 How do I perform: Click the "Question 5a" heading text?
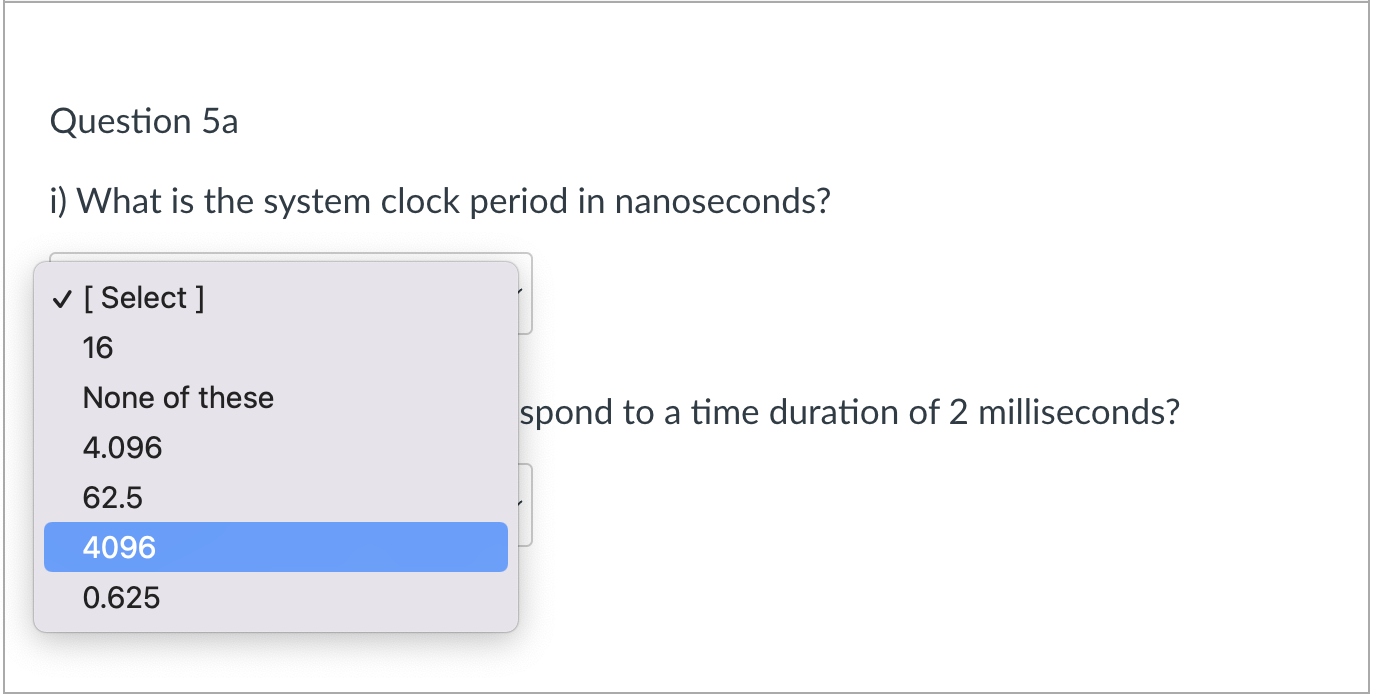click(144, 121)
